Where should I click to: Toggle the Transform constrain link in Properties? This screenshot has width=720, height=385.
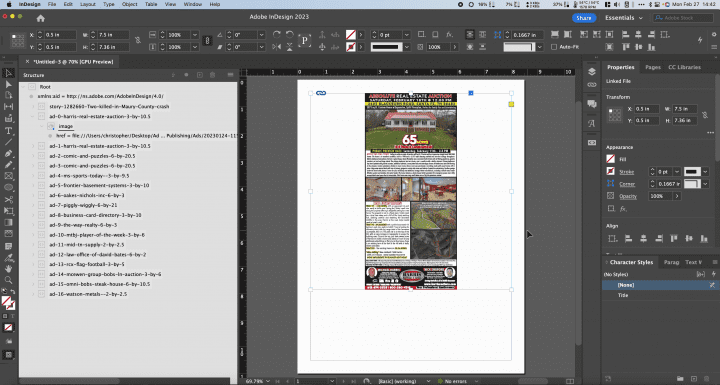pos(704,114)
